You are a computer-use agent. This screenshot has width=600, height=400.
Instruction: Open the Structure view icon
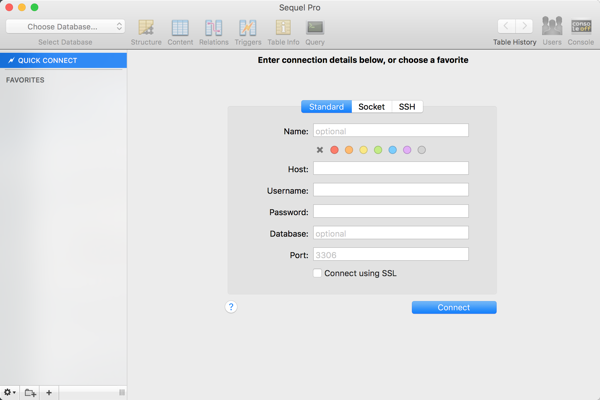click(146, 28)
